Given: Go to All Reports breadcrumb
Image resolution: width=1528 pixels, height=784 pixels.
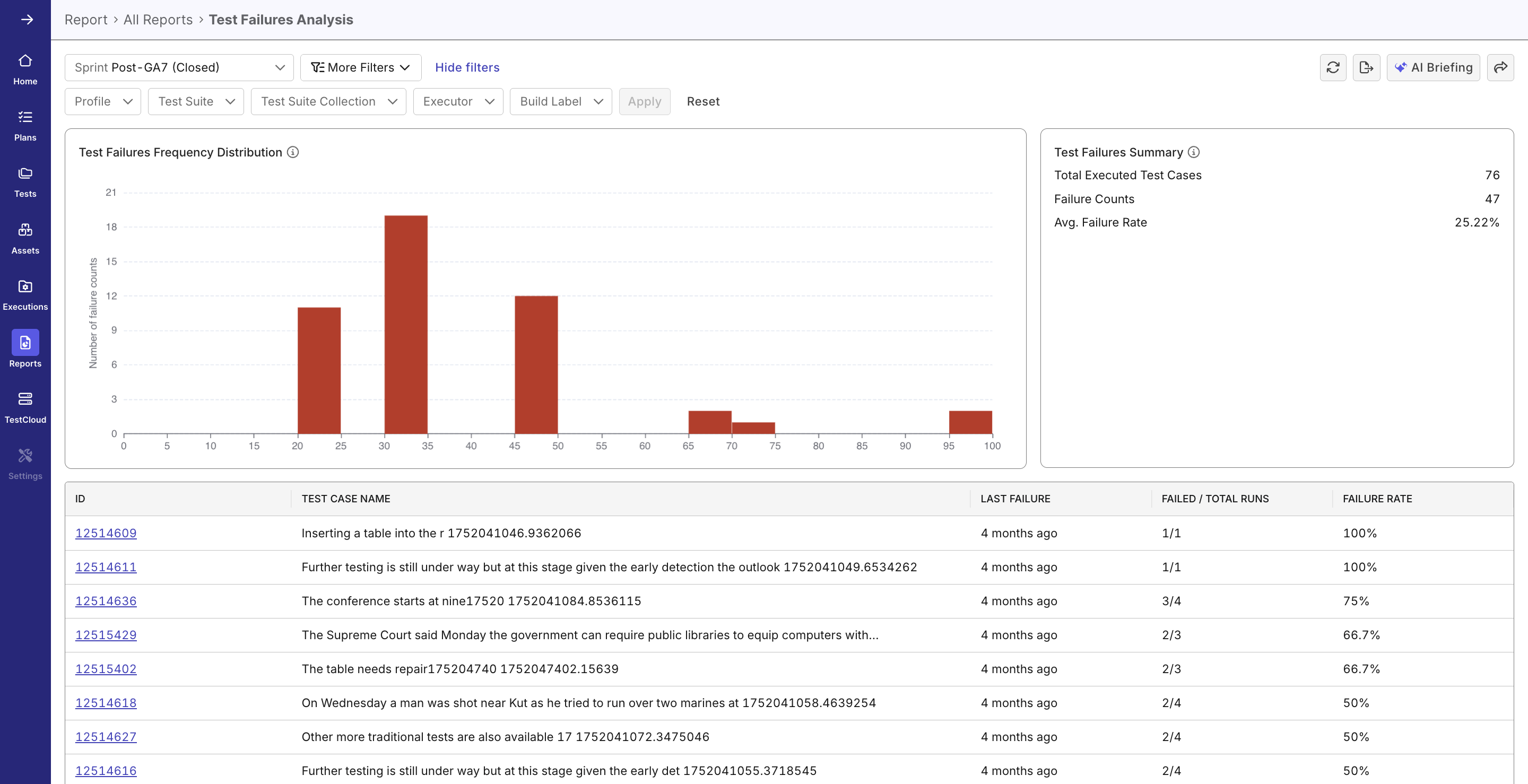Looking at the screenshot, I should (x=158, y=20).
